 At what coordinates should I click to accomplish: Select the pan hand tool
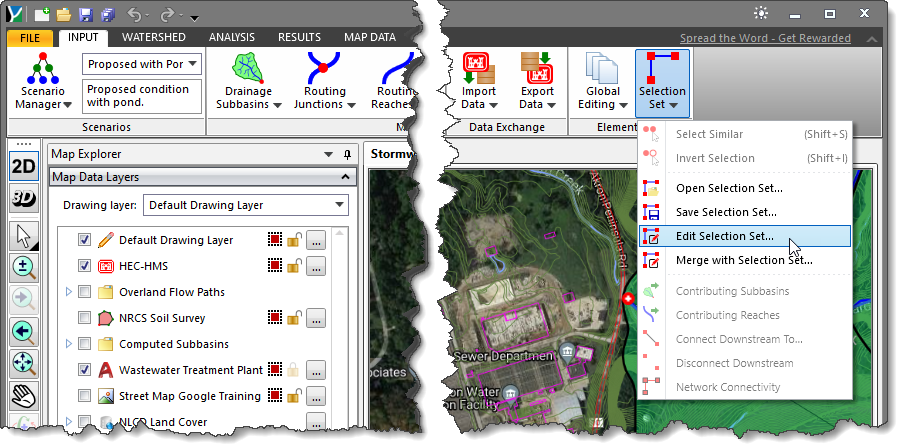[24, 395]
